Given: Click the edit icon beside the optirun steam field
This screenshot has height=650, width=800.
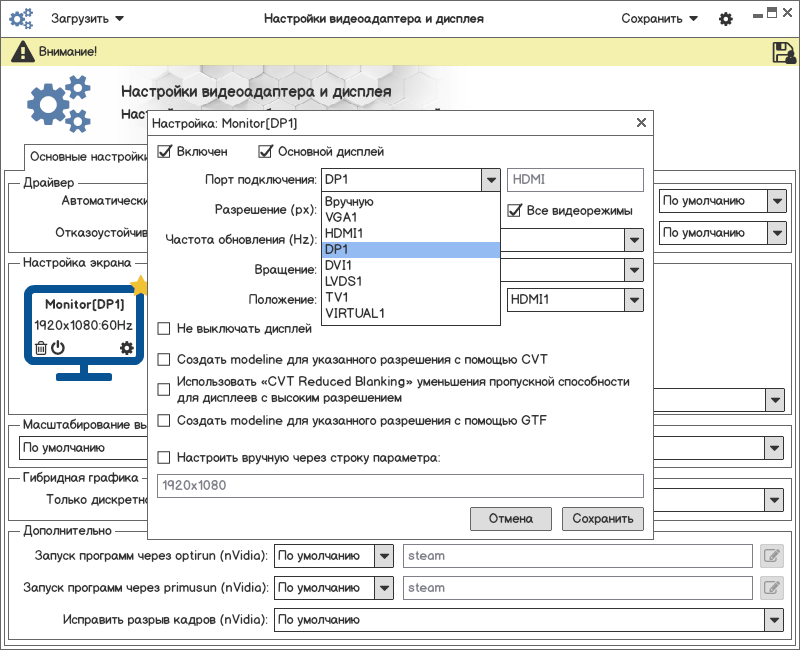Looking at the screenshot, I should click(770, 556).
